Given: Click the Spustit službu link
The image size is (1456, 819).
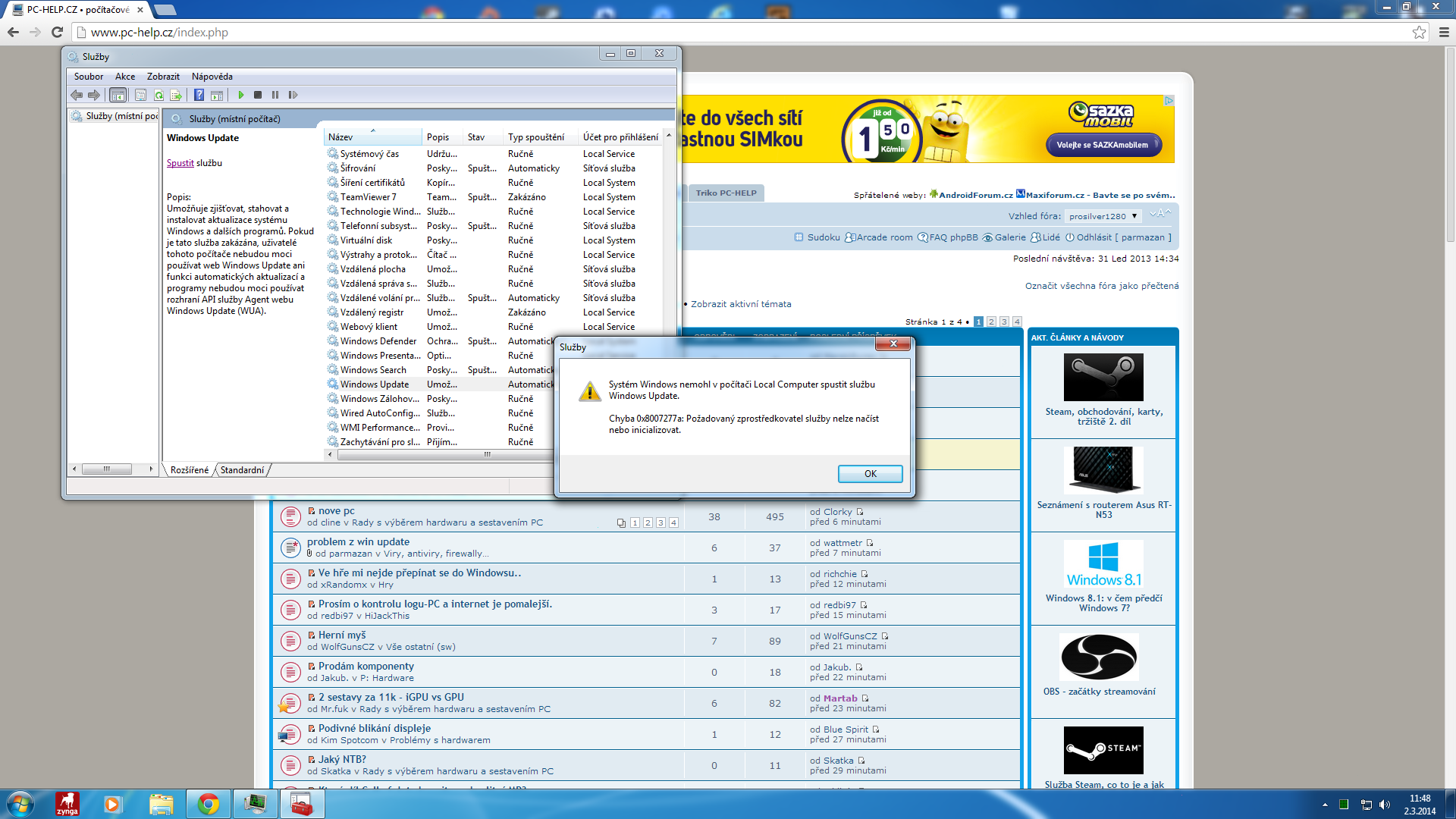Looking at the screenshot, I should (180, 163).
